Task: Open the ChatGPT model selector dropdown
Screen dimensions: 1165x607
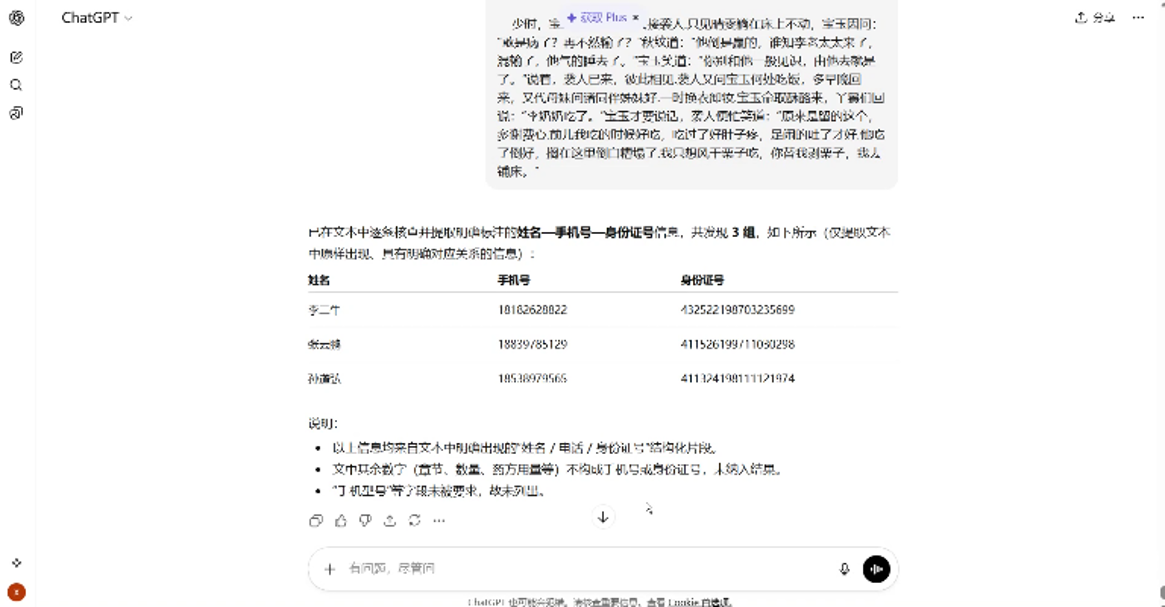Action: [x=97, y=18]
